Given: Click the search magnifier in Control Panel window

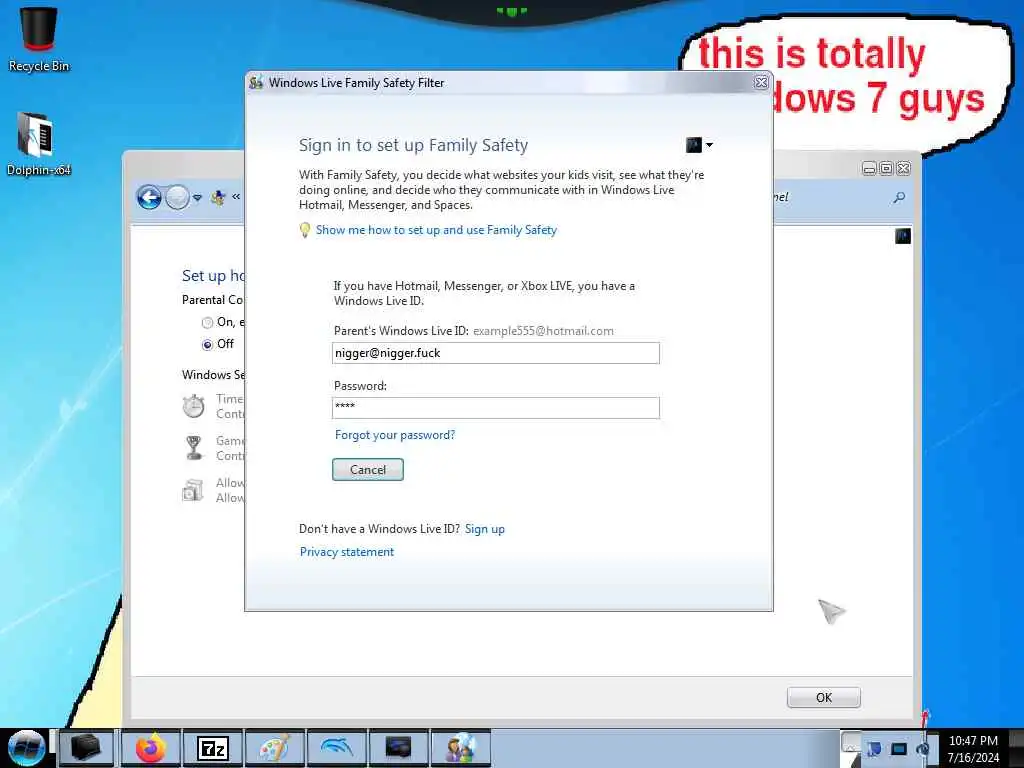Looking at the screenshot, I should (x=899, y=197).
